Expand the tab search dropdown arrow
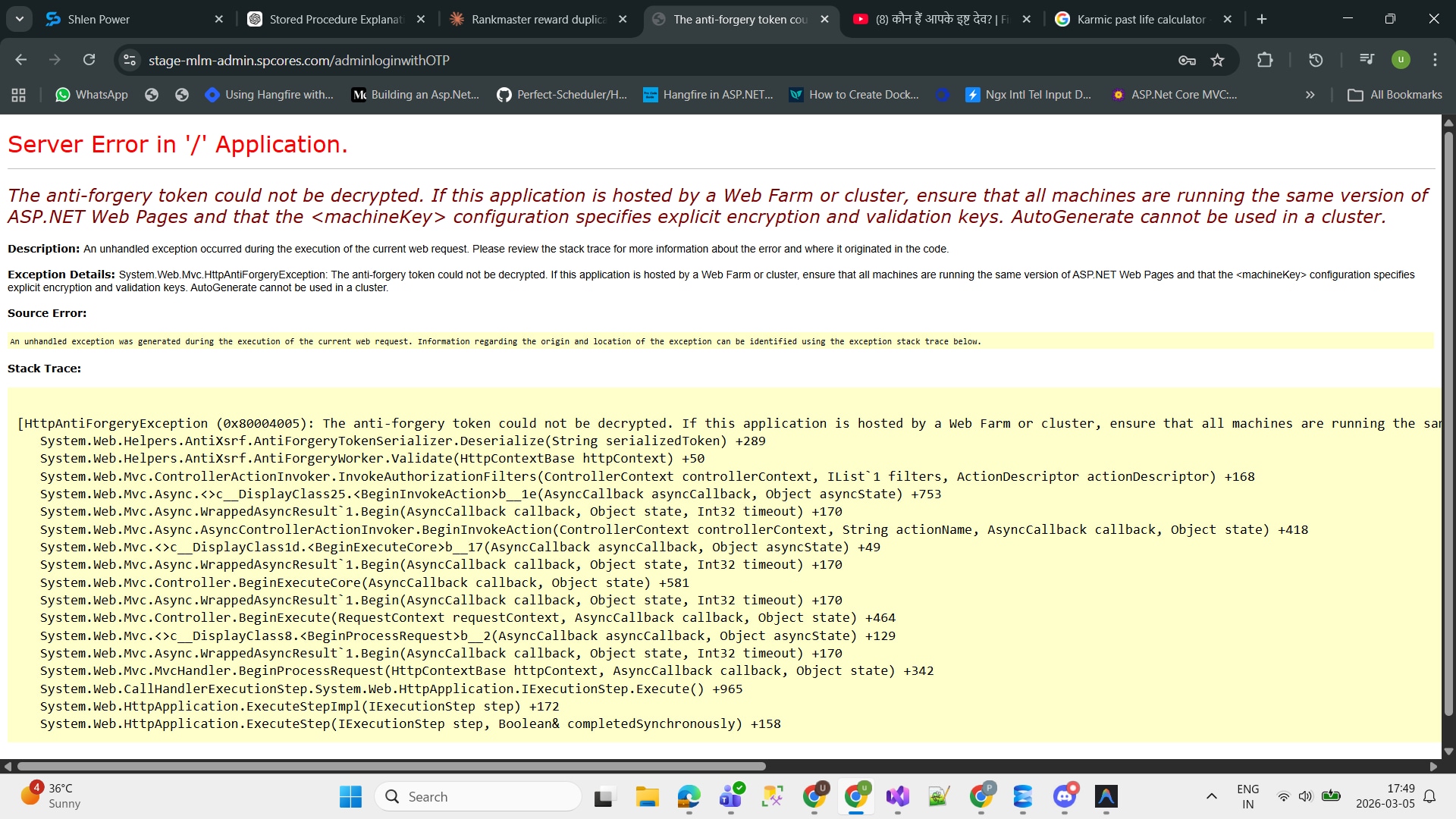The image size is (1456, 819). (19, 19)
